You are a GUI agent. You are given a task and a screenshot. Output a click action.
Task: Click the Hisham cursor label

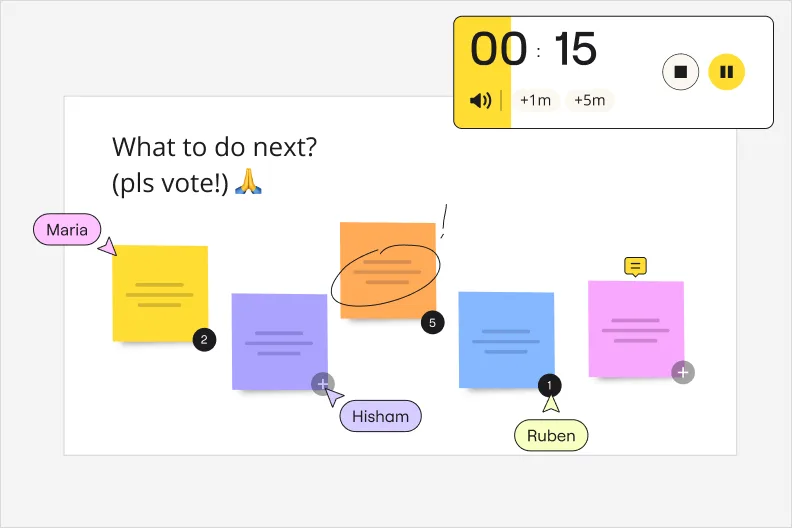pos(380,416)
